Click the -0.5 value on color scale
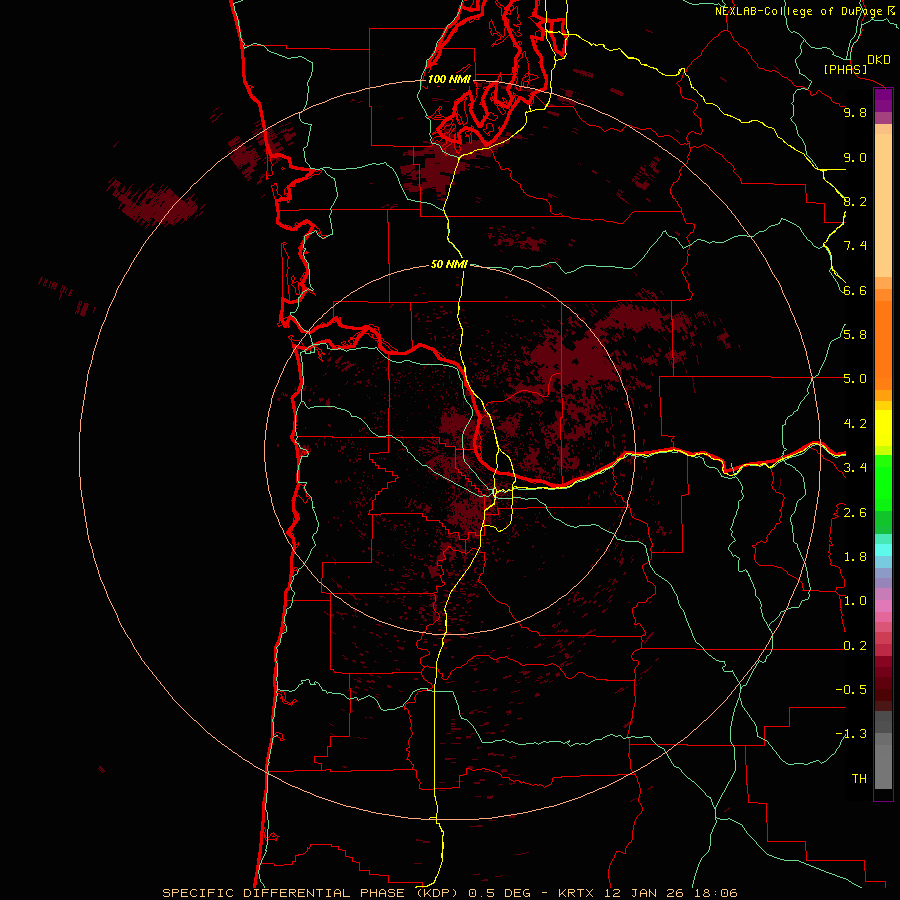The image size is (900, 900). tap(851, 690)
